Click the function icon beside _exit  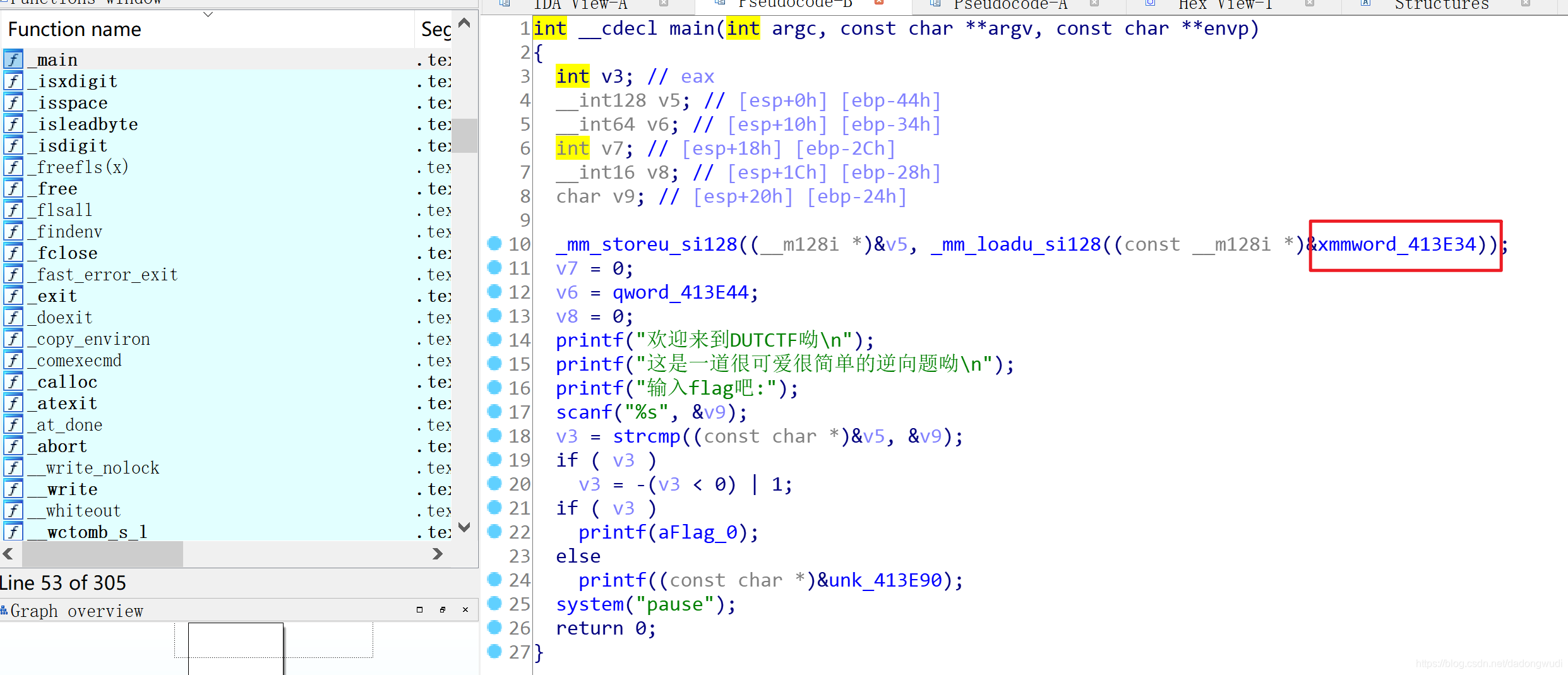pyautogui.click(x=13, y=296)
